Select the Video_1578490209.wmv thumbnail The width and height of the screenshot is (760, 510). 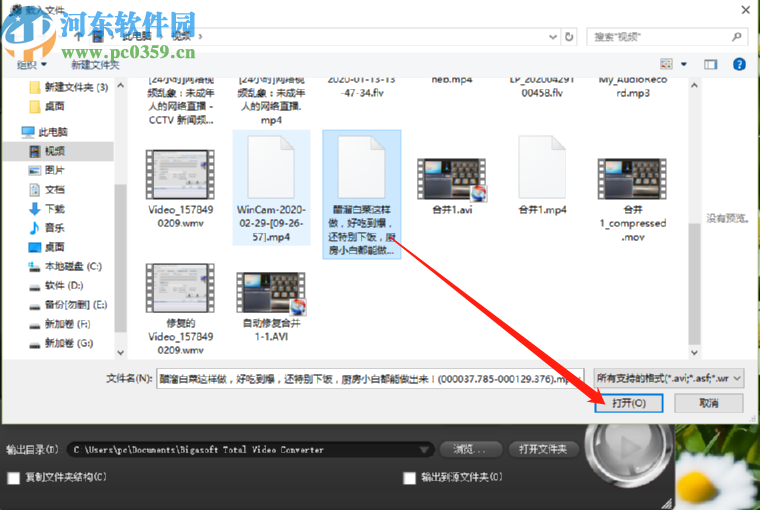point(180,175)
